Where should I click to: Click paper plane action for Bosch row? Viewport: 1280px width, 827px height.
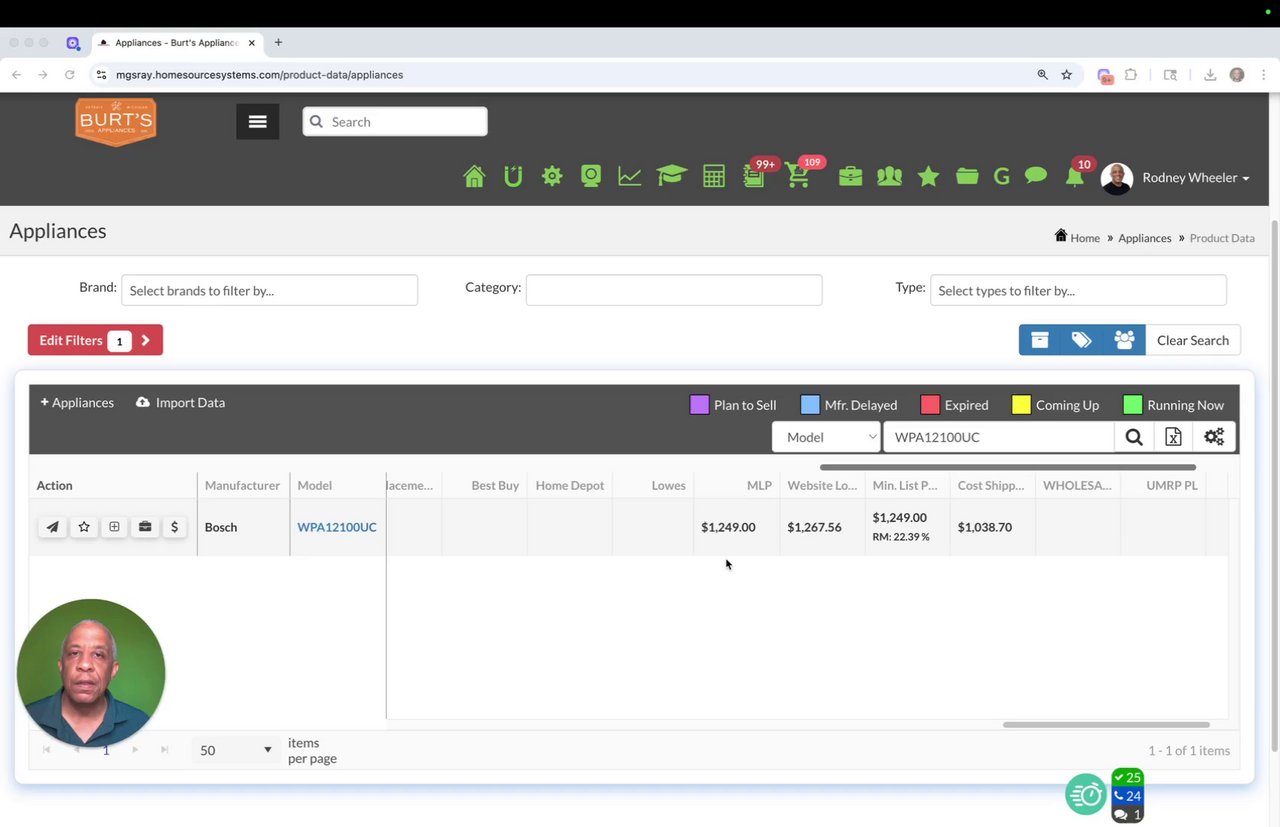(x=53, y=527)
